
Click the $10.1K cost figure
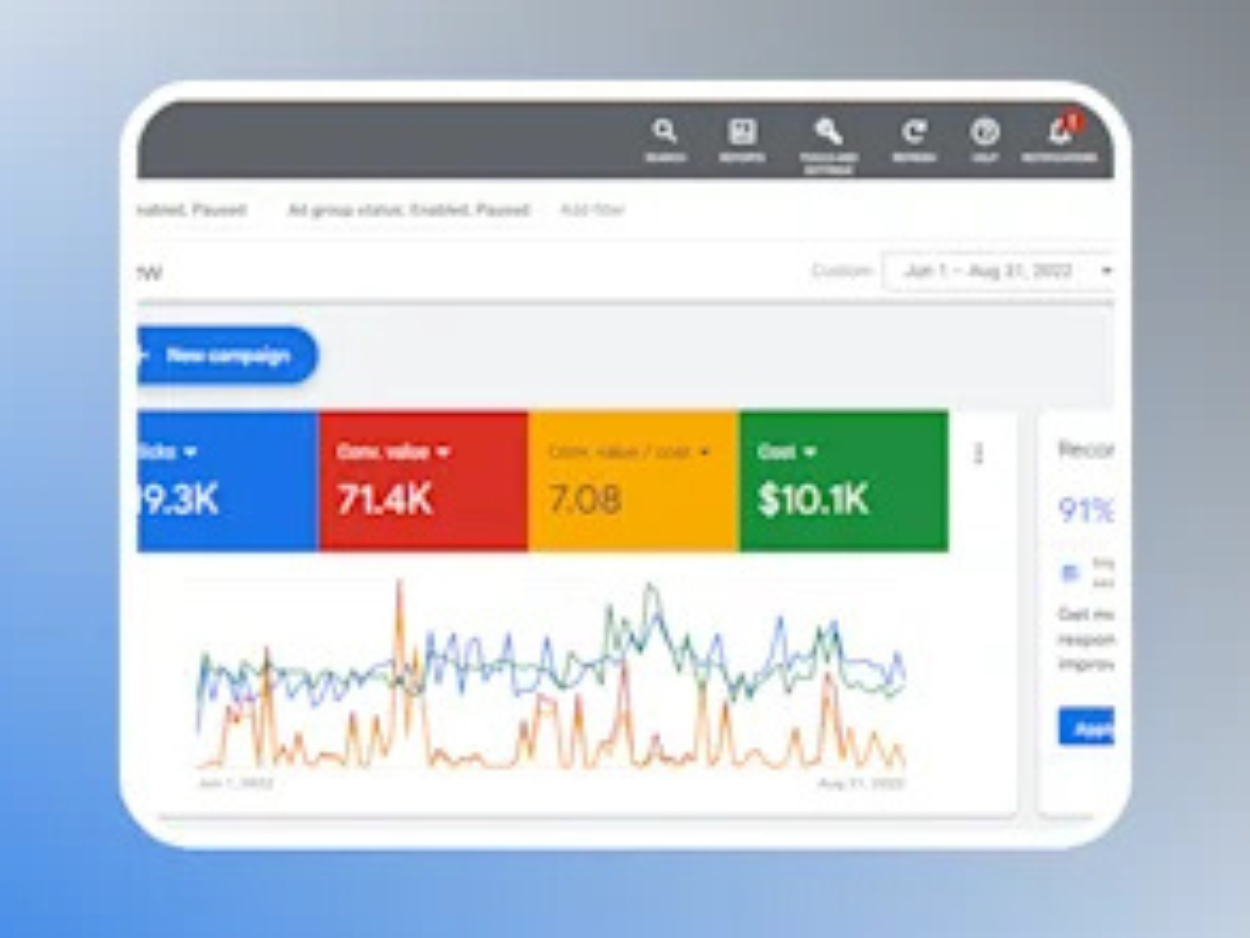(x=813, y=500)
